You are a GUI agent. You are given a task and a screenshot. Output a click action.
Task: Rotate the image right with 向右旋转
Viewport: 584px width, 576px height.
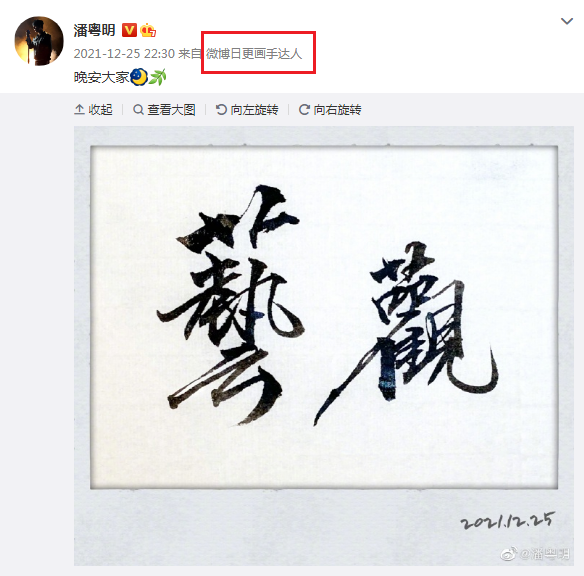[330, 109]
